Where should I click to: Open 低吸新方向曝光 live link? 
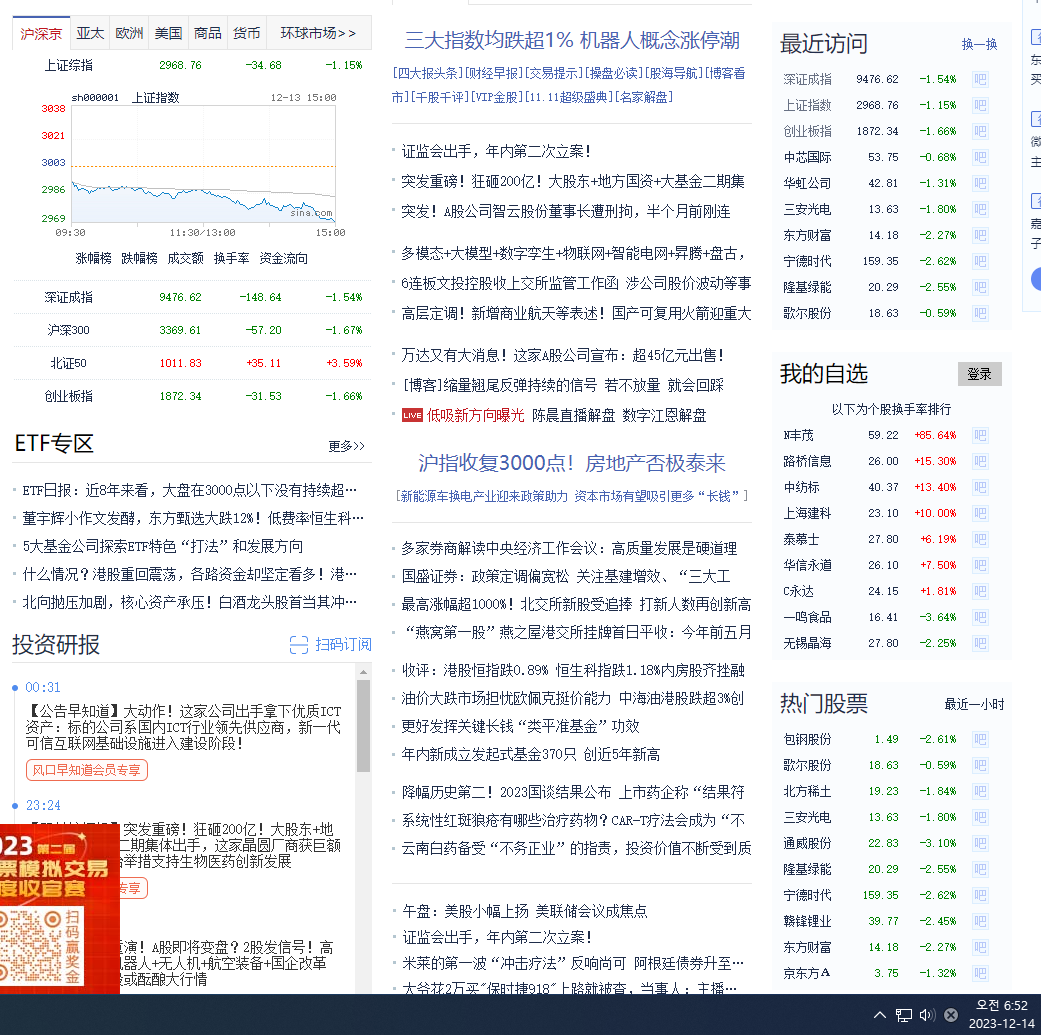[475, 416]
